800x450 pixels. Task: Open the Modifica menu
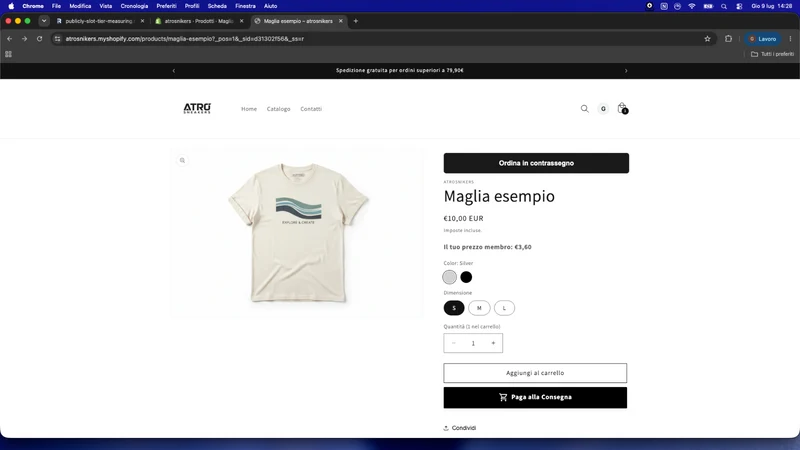tap(80, 6)
